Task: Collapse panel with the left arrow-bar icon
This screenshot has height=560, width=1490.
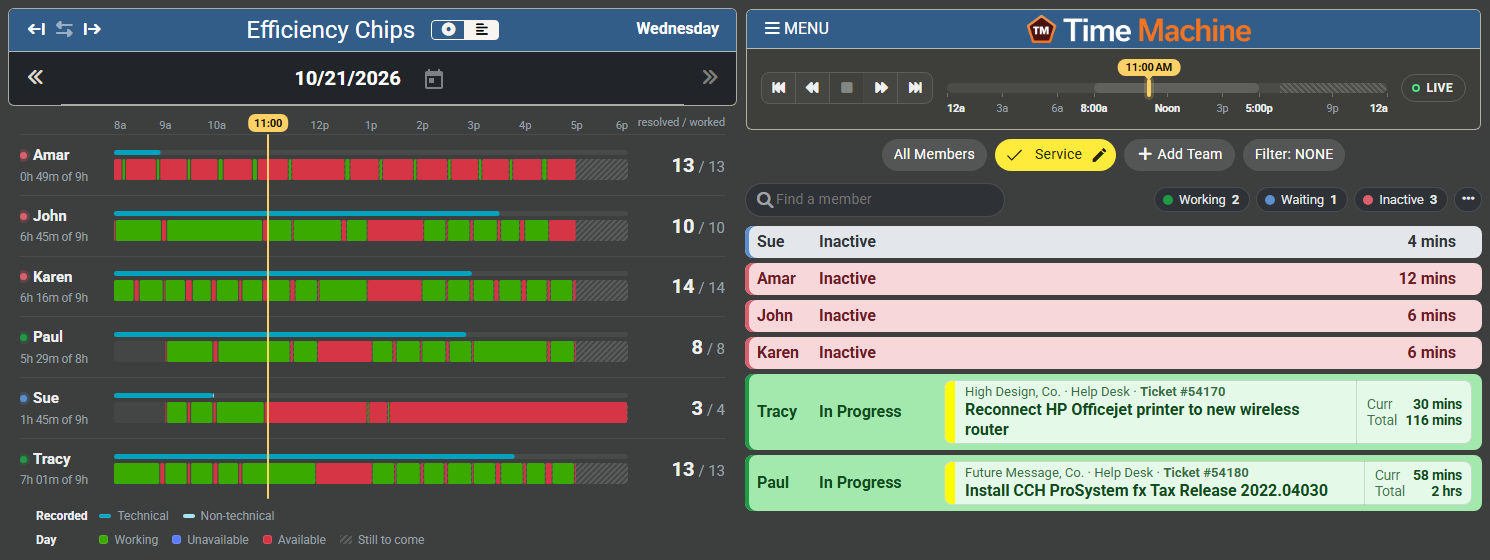Action: click(x=37, y=29)
